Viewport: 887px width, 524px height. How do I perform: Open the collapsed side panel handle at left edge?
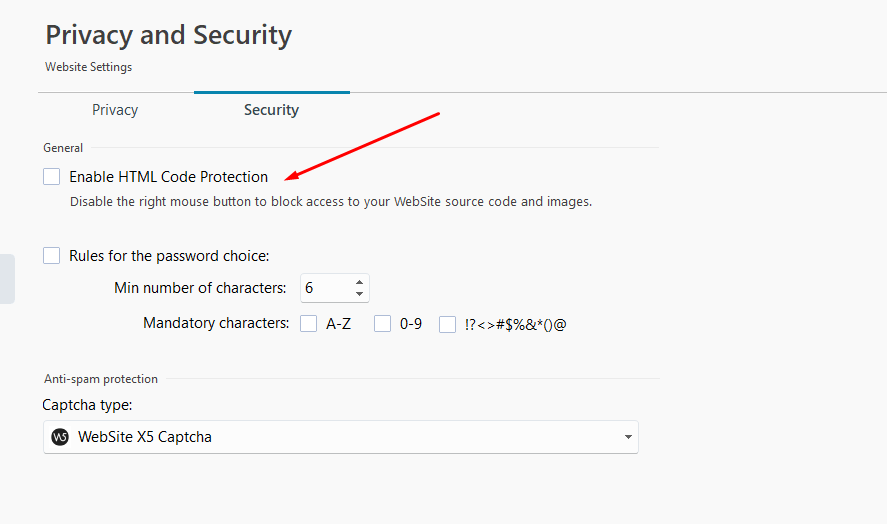(7, 279)
